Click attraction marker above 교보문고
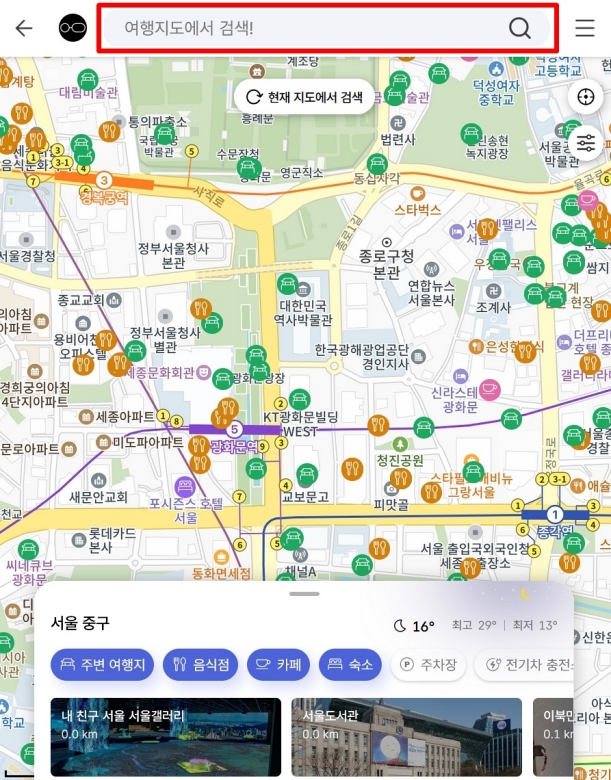 (307, 474)
